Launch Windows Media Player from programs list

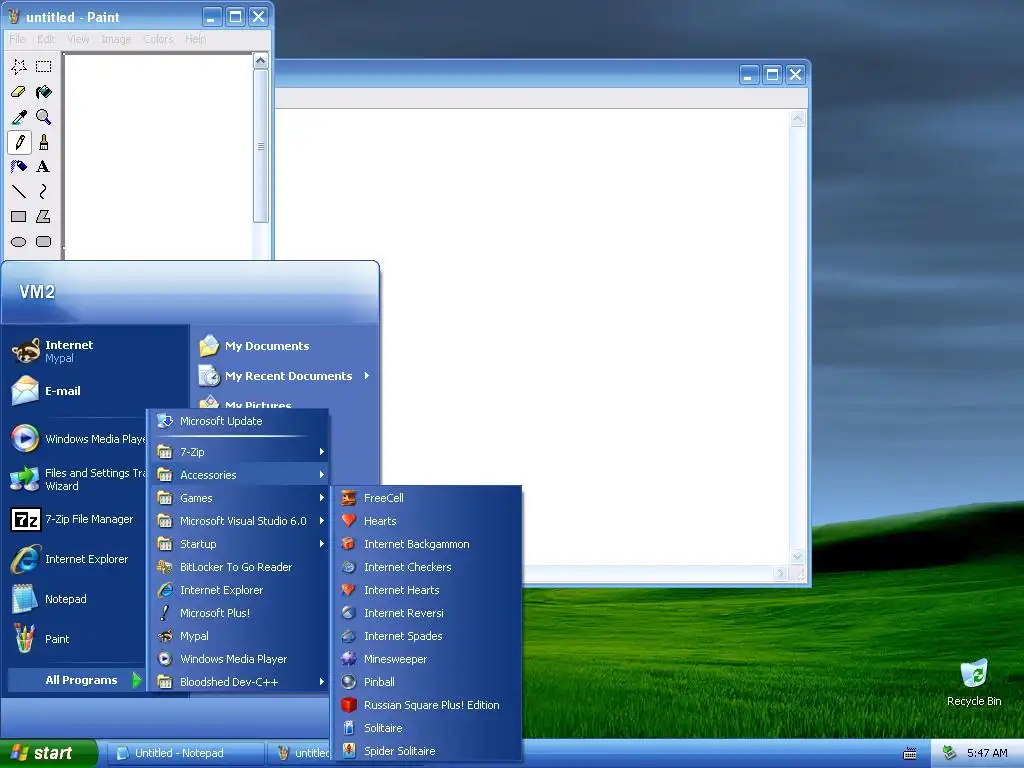[240, 659]
